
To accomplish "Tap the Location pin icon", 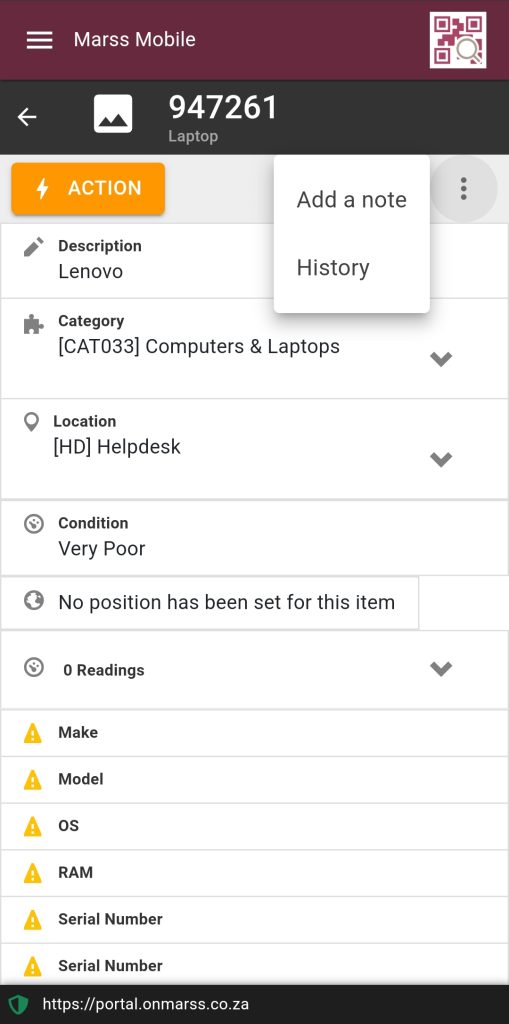I will [x=31, y=422].
